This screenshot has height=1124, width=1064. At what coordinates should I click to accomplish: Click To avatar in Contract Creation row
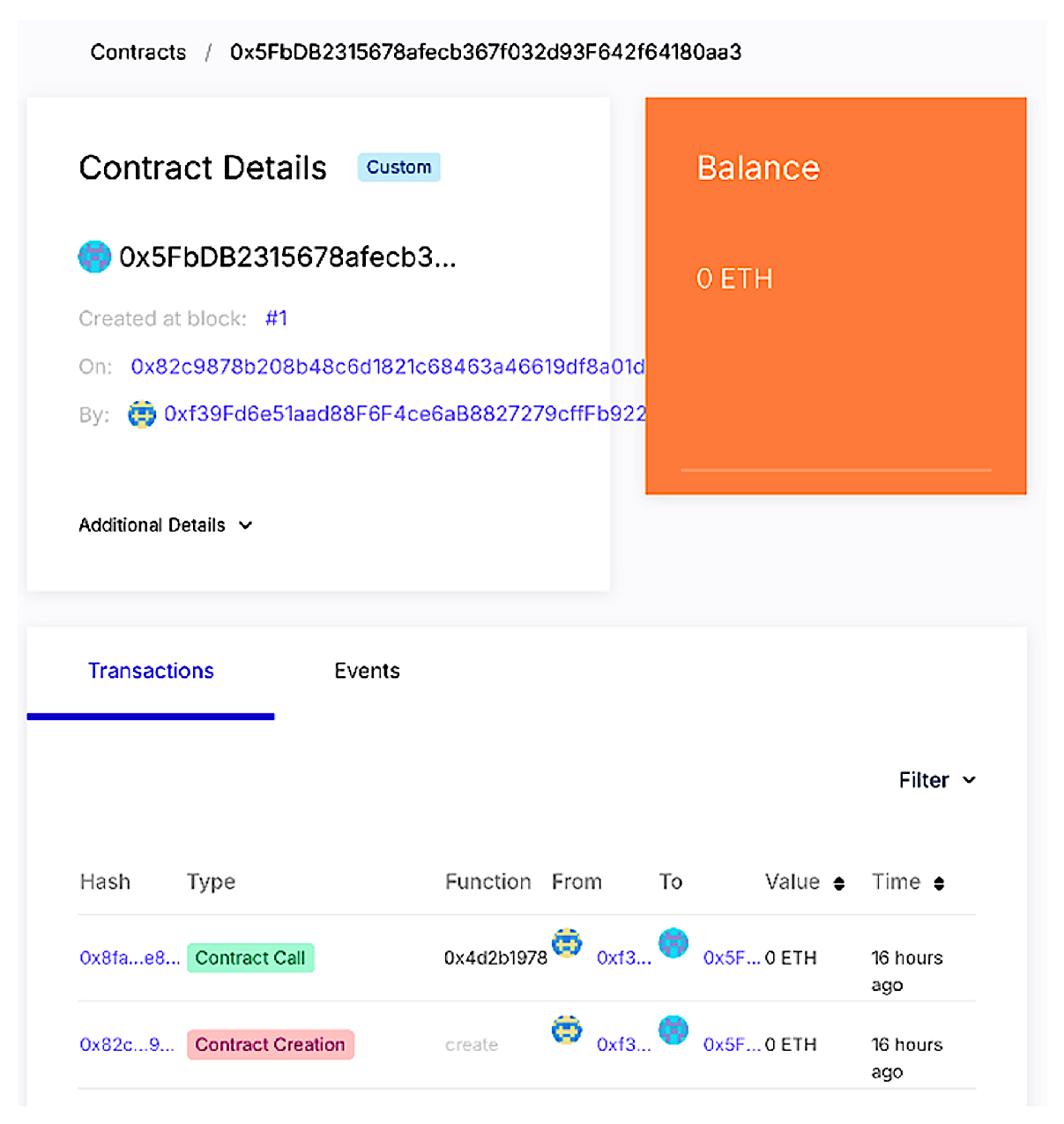point(673,1029)
